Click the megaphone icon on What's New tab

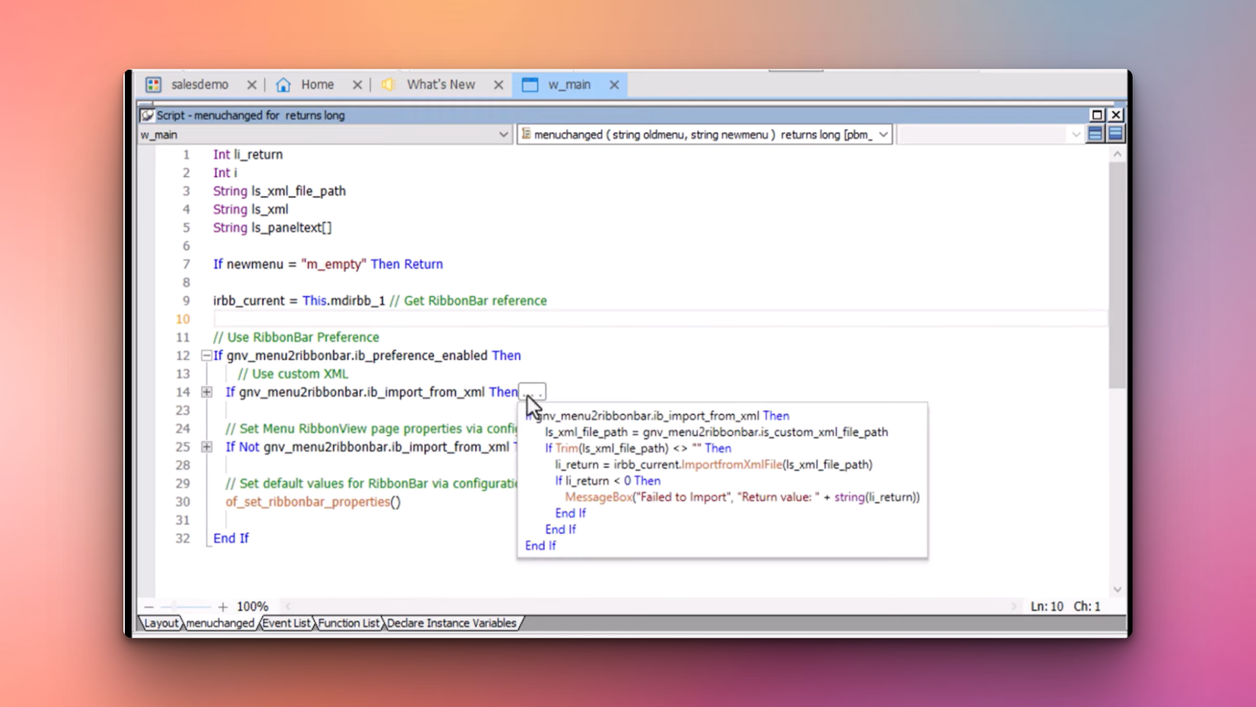click(x=390, y=84)
